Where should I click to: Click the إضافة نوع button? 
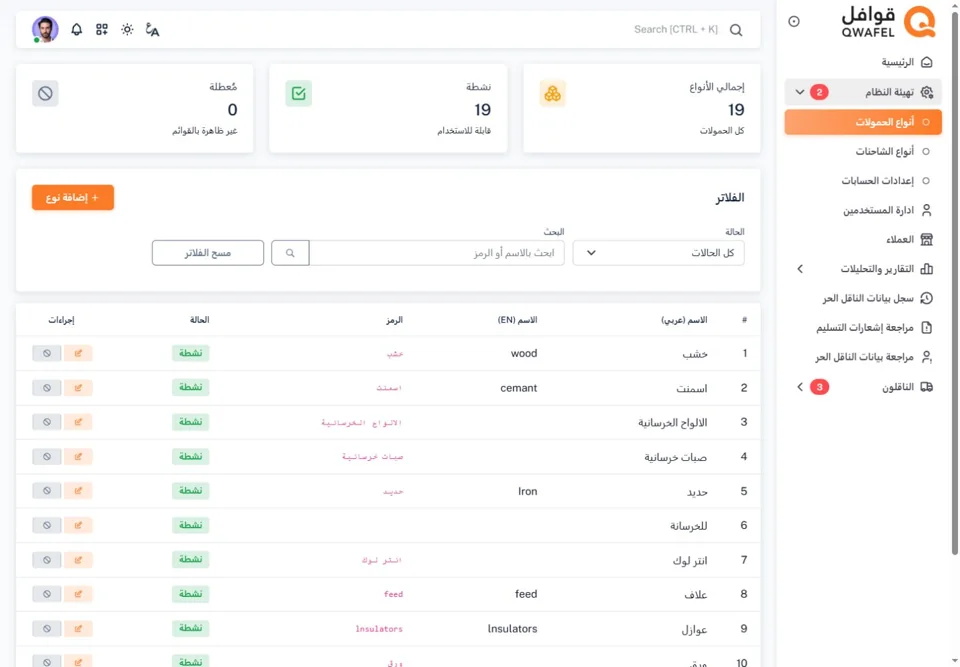pos(73,197)
